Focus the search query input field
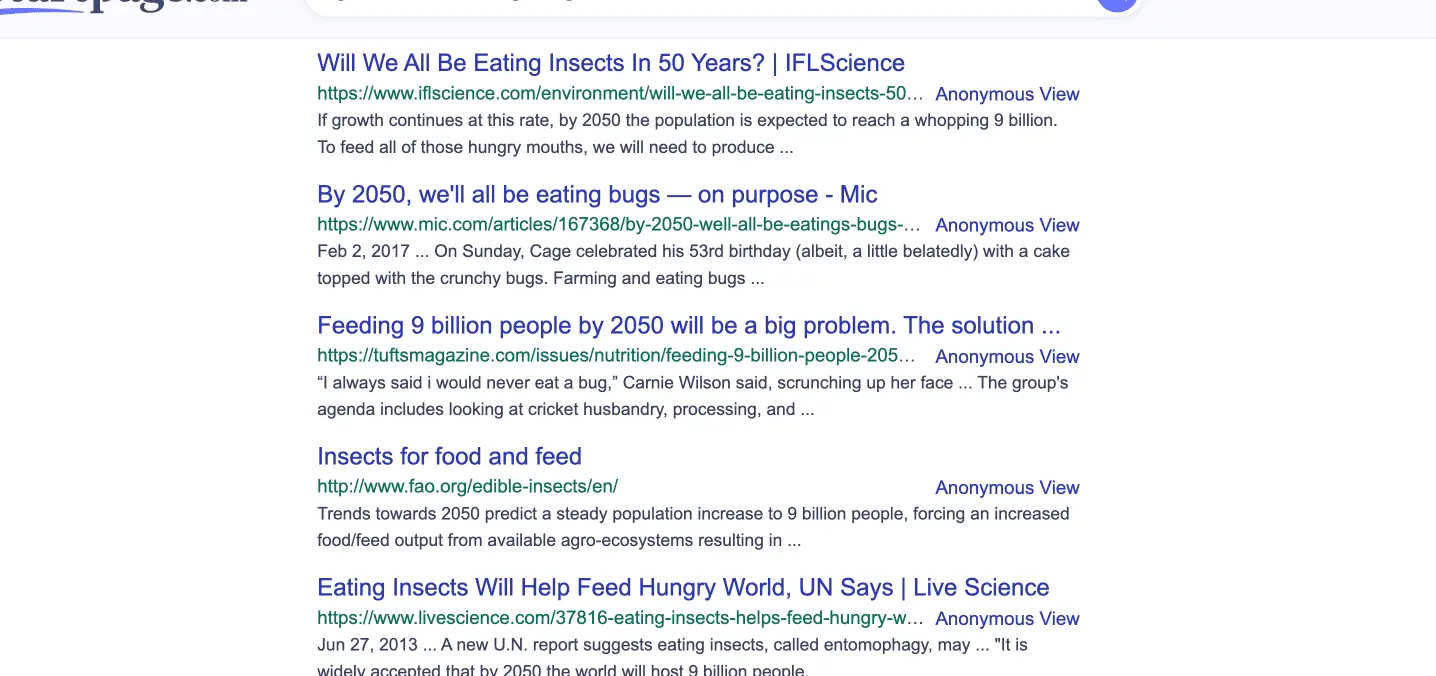 tap(700, 5)
